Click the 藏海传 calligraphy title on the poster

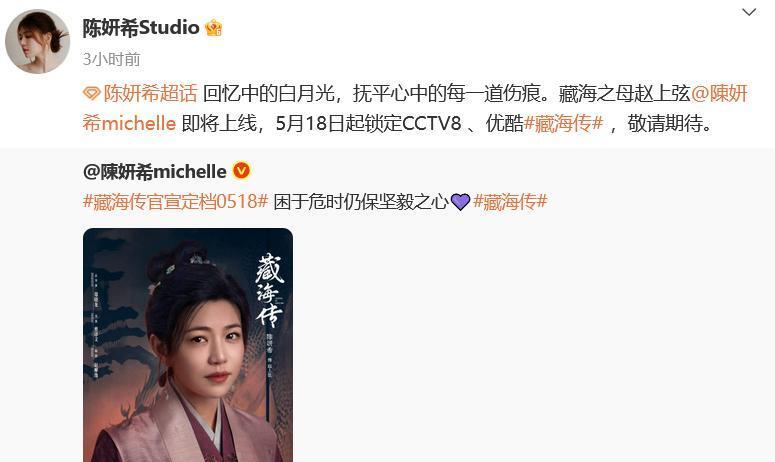270,289
